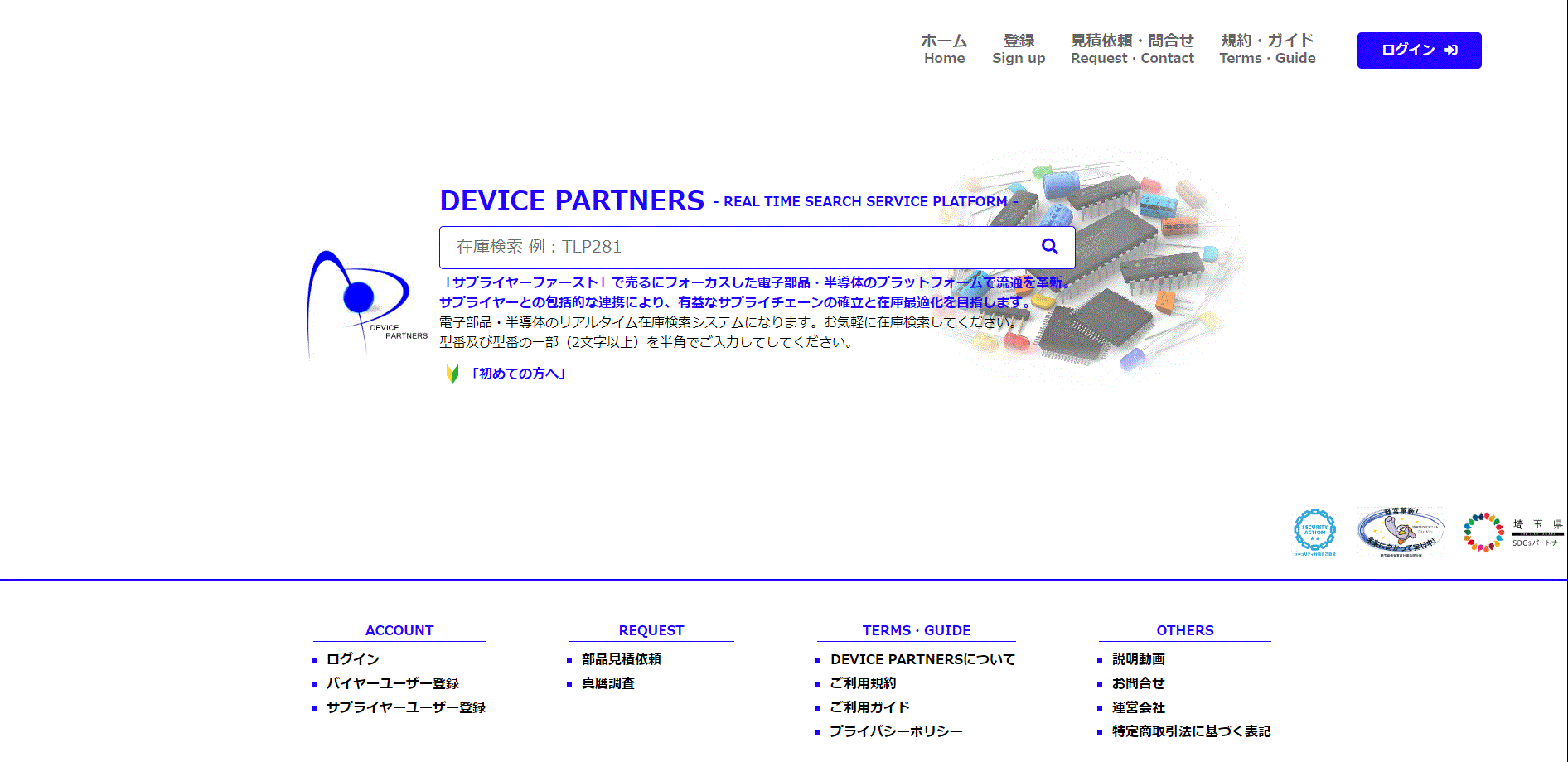Click the REAL TIME SEARCH SERVICE PLATFORM tagline
The width and height of the screenshot is (1568, 762).
coord(865,201)
